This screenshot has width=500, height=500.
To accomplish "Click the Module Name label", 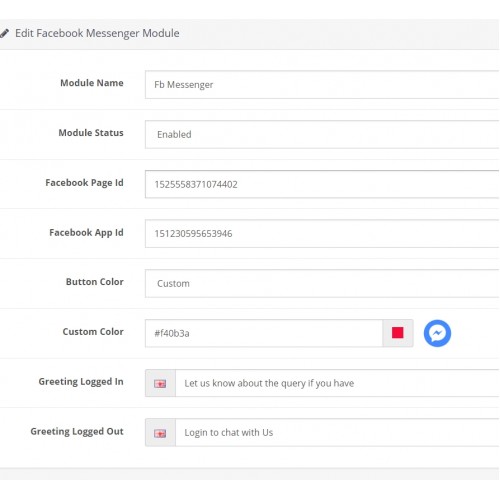I will (x=92, y=83).
